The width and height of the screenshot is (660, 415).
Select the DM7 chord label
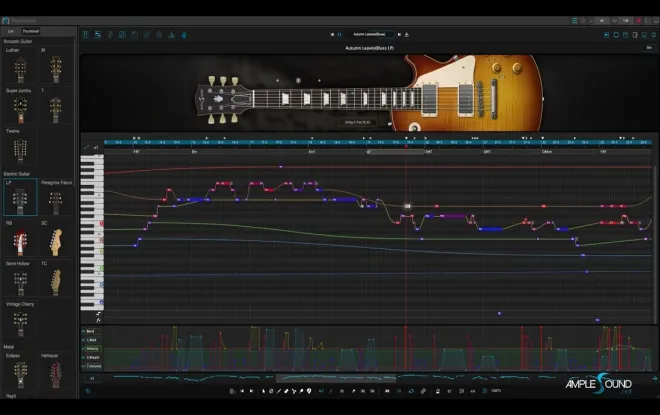[429, 152]
